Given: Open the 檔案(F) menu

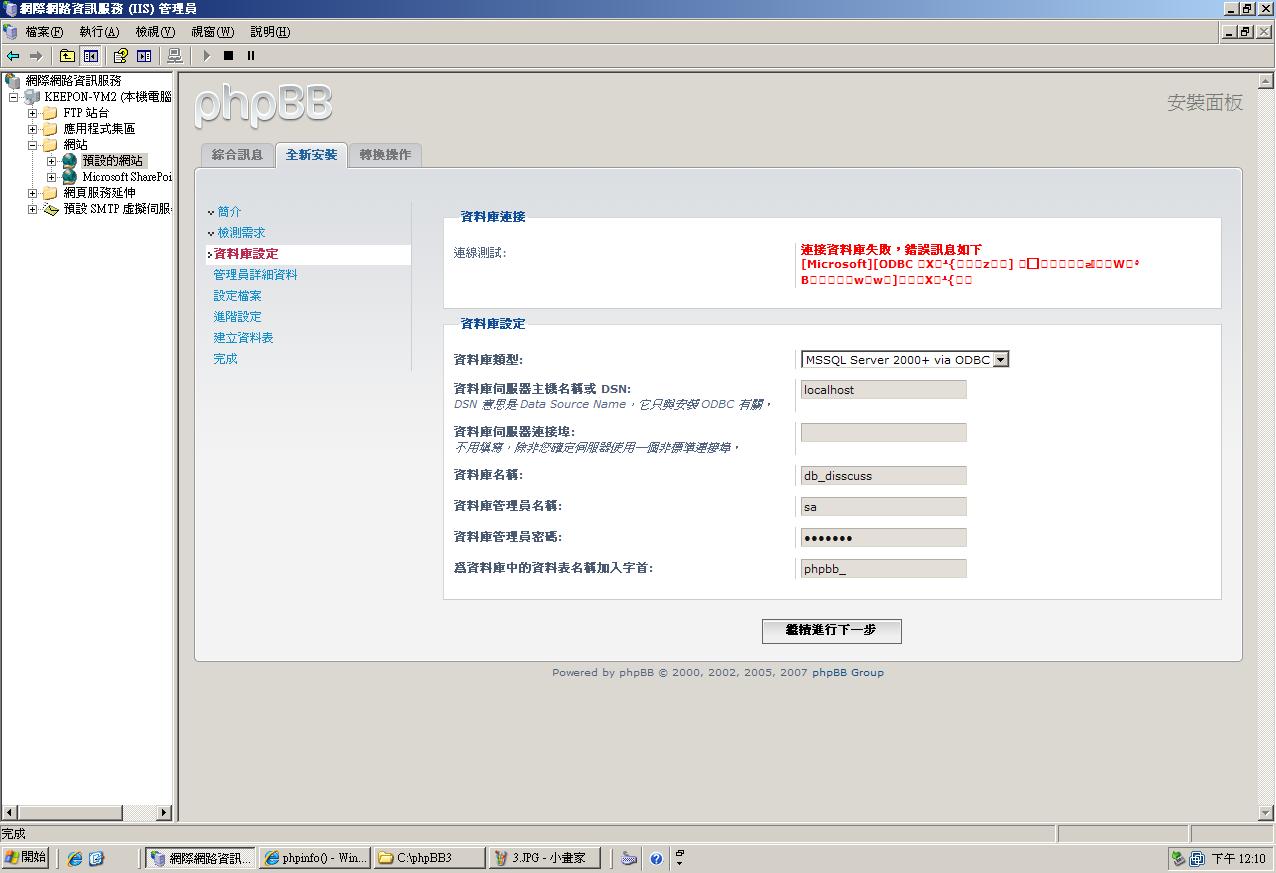Looking at the screenshot, I should click(43, 32).
